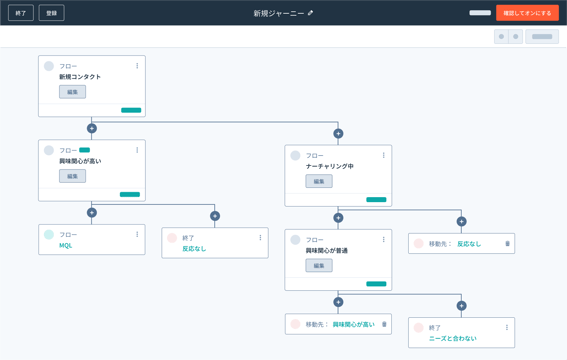Edit journey name with pencil icon

(x=310, y=13)
